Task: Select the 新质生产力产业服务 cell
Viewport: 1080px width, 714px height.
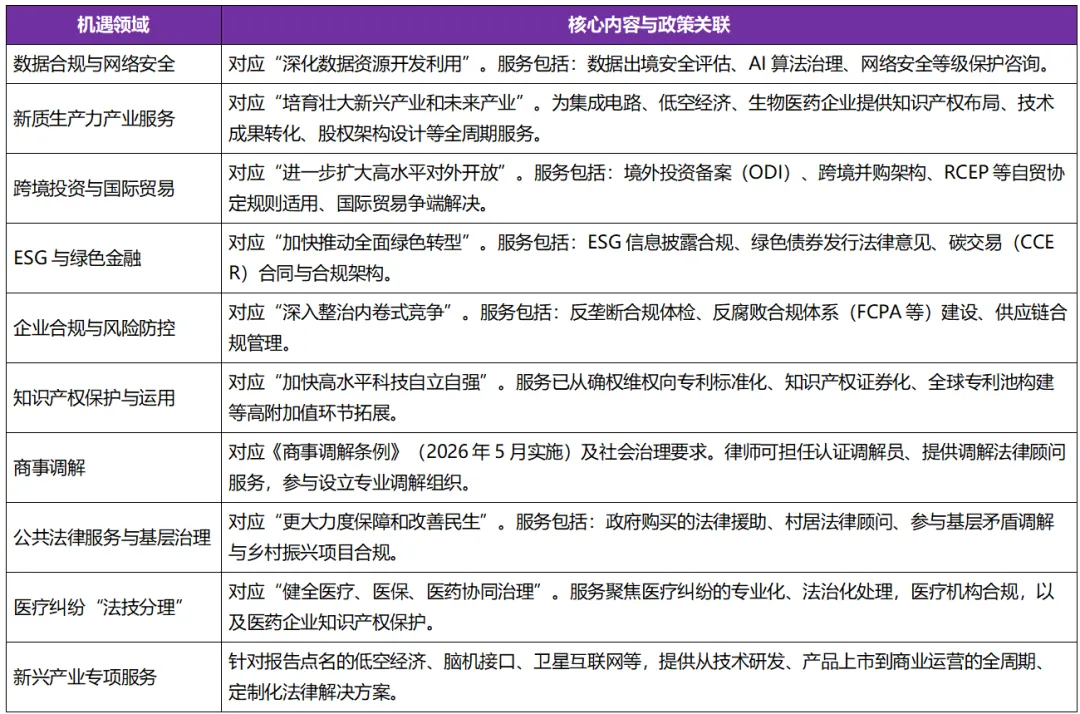Action: pos(114,118)
